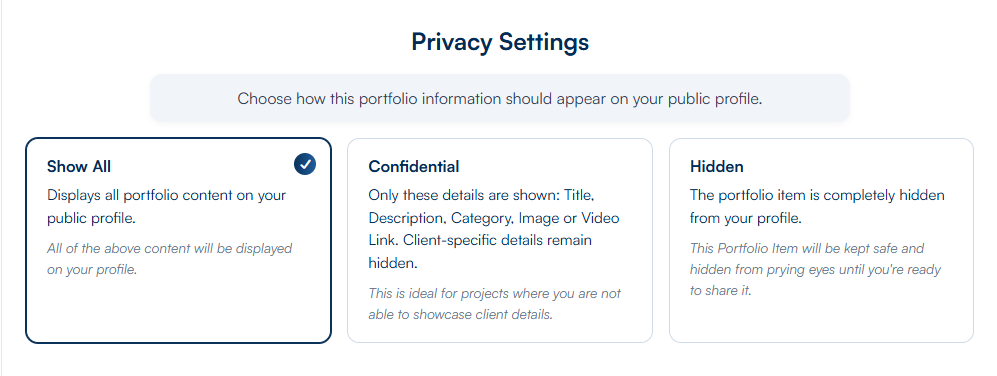
Task: Click the empty area below Show All's note
Action: 179,310
